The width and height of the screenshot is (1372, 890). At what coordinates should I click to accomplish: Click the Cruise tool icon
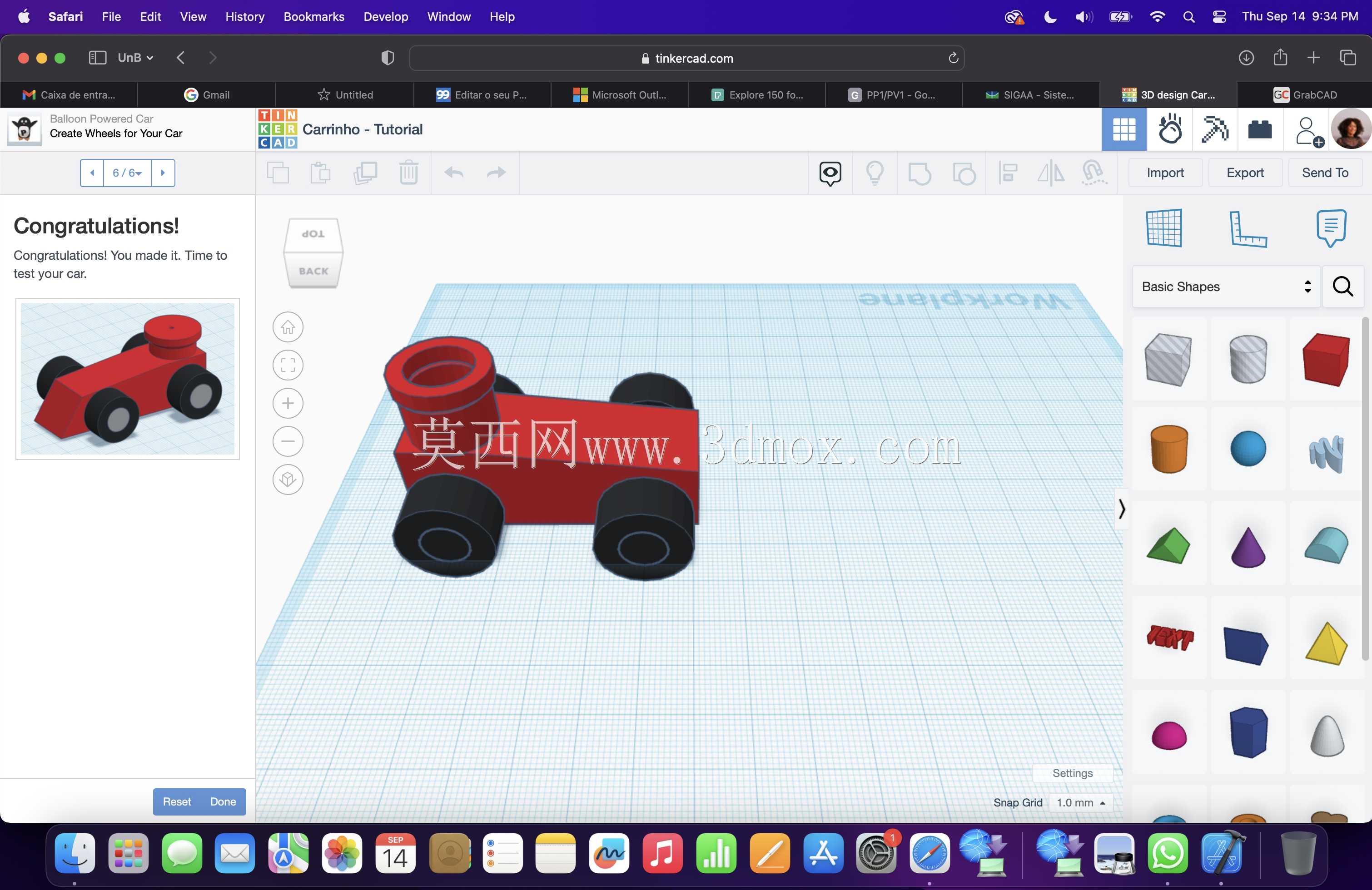[1094, 173]
